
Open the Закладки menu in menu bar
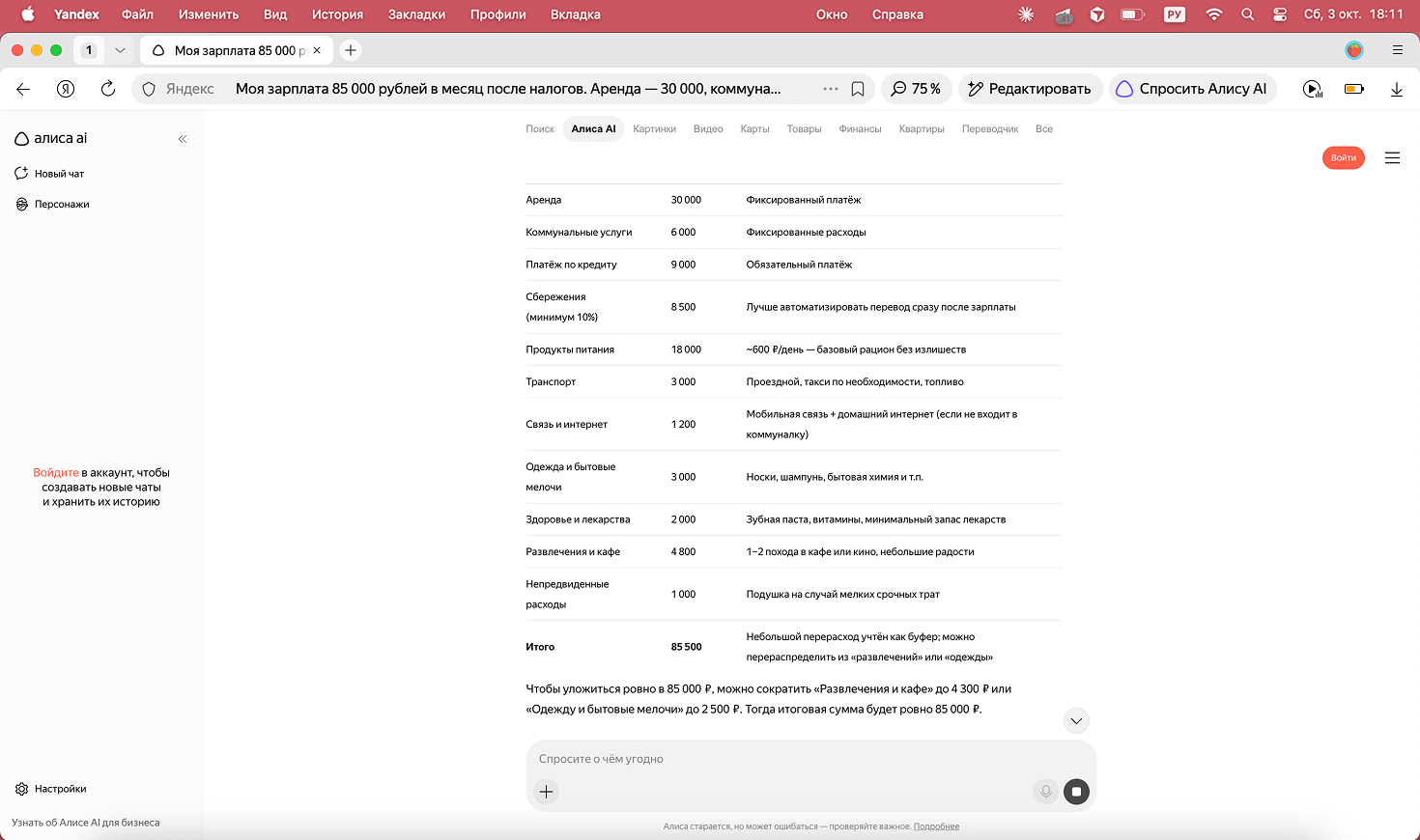[416, 14]
